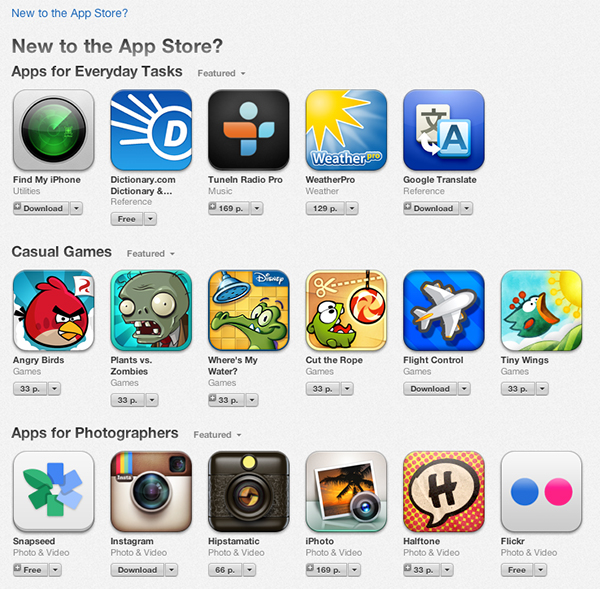Open the TuneIn Radio Pro icon
The image size is (600, 589).
point(249,130)
